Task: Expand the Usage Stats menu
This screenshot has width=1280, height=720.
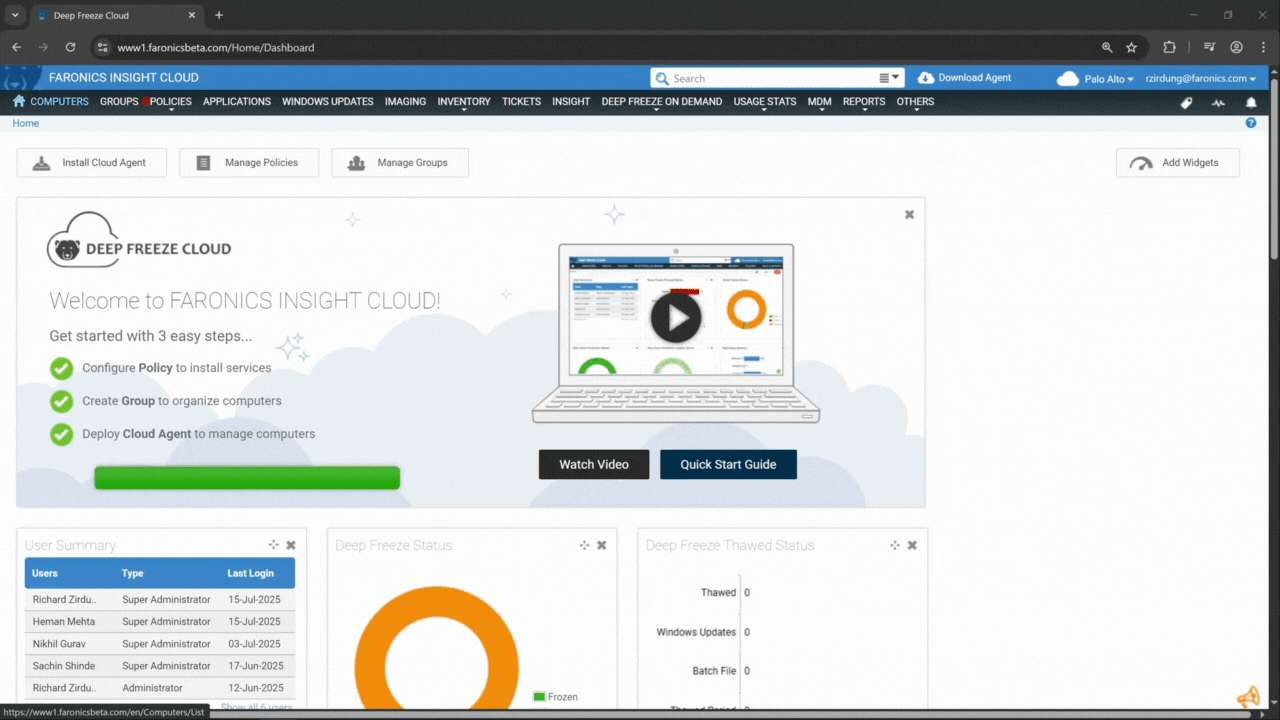Action: 765,102
